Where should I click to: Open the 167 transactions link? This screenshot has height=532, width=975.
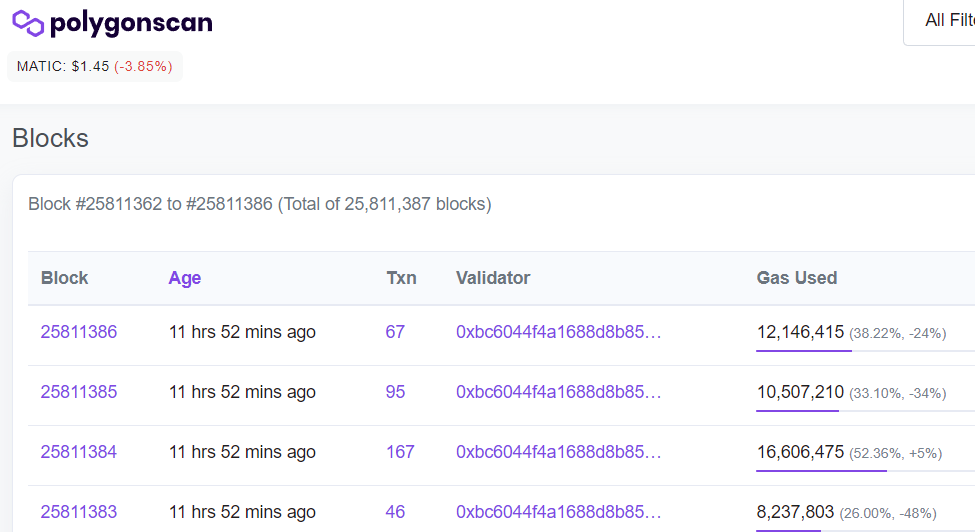tap(400, 452)
